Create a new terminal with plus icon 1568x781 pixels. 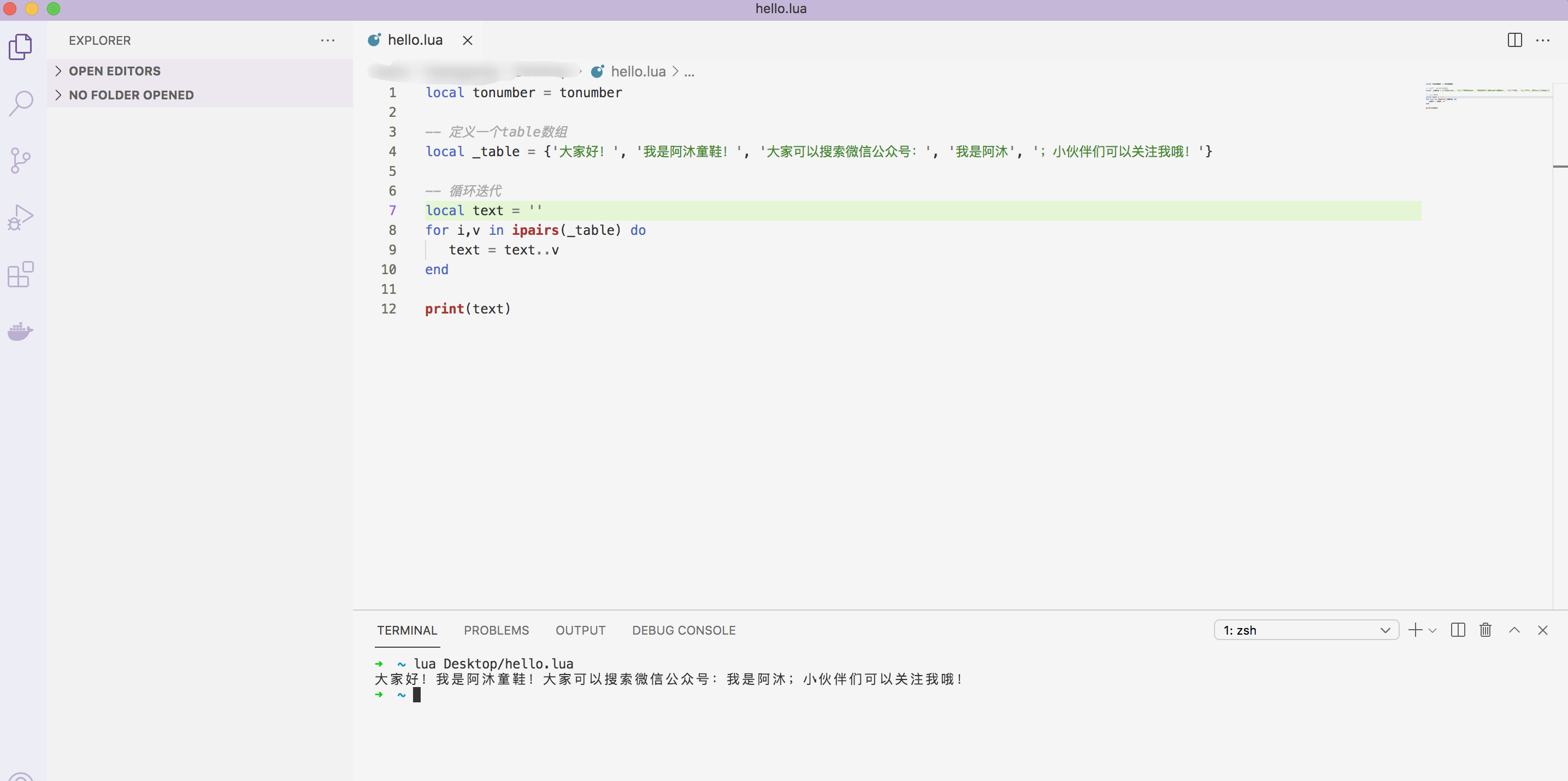click(1415, 630)
